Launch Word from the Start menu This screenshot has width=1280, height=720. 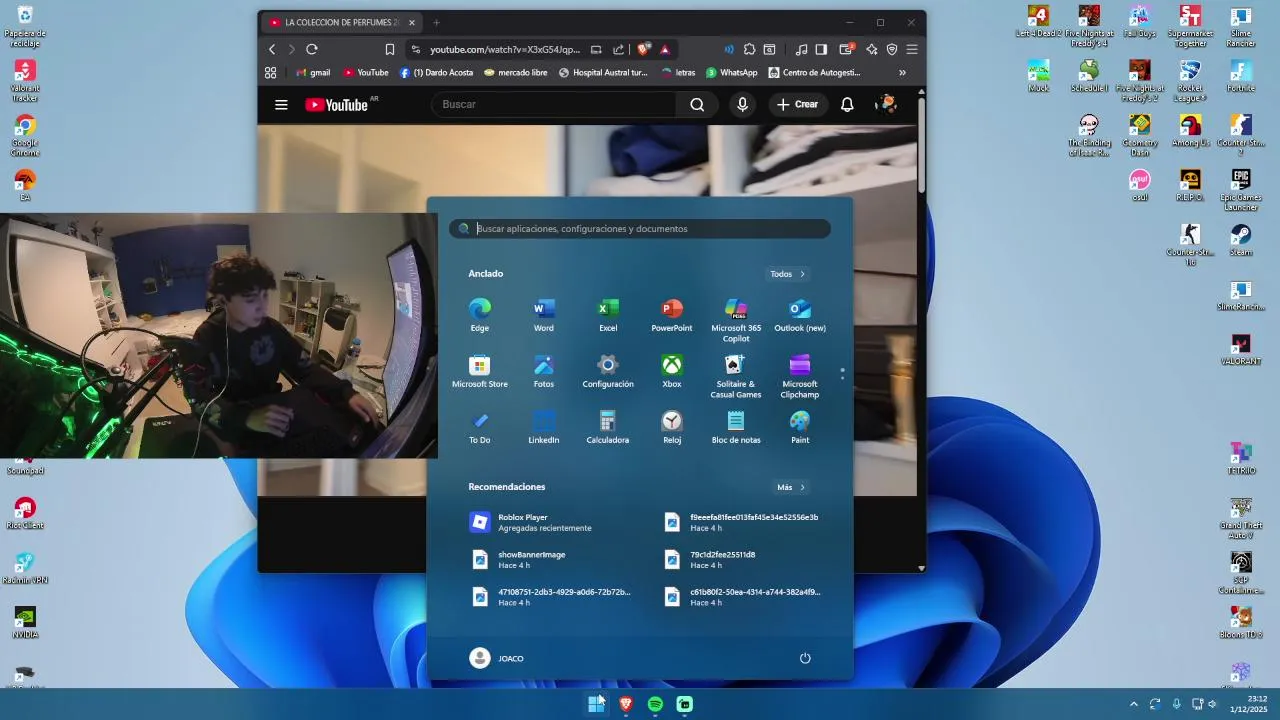pos(544,315)
